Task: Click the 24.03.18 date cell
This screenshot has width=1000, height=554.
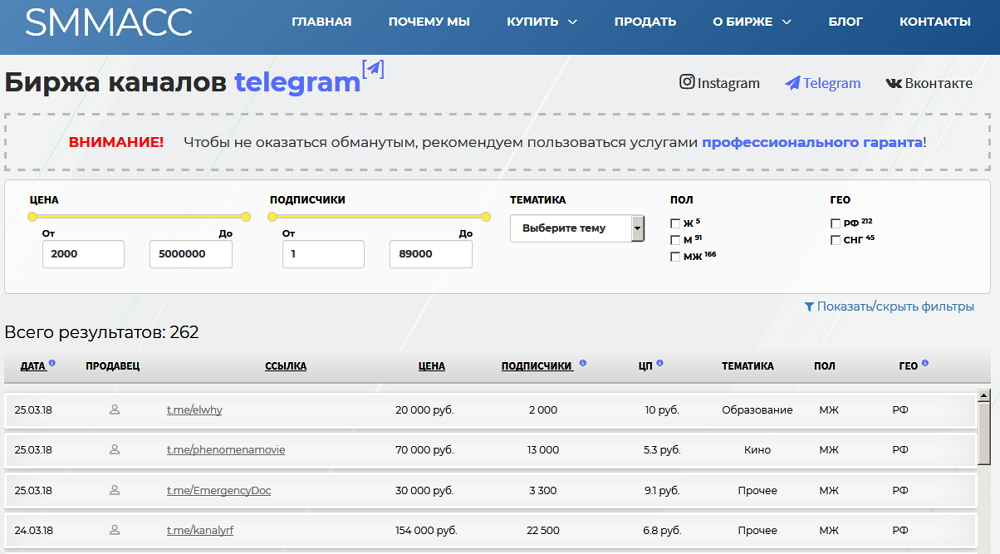Action: point(34,530)
